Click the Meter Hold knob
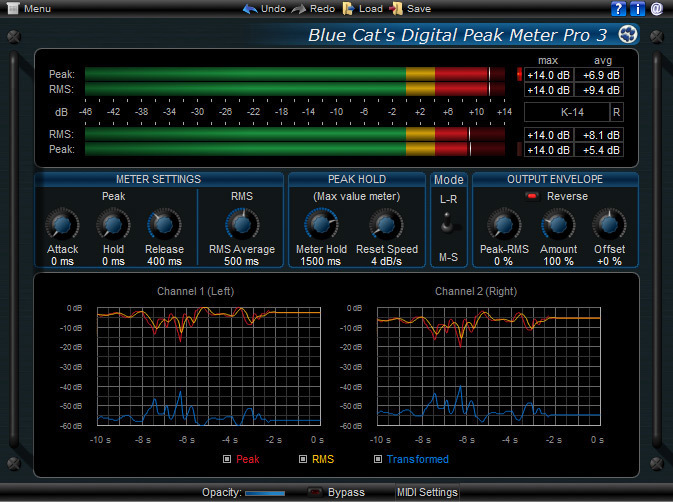This screenshot has height=502, width=673. click(x=321, y=224)
